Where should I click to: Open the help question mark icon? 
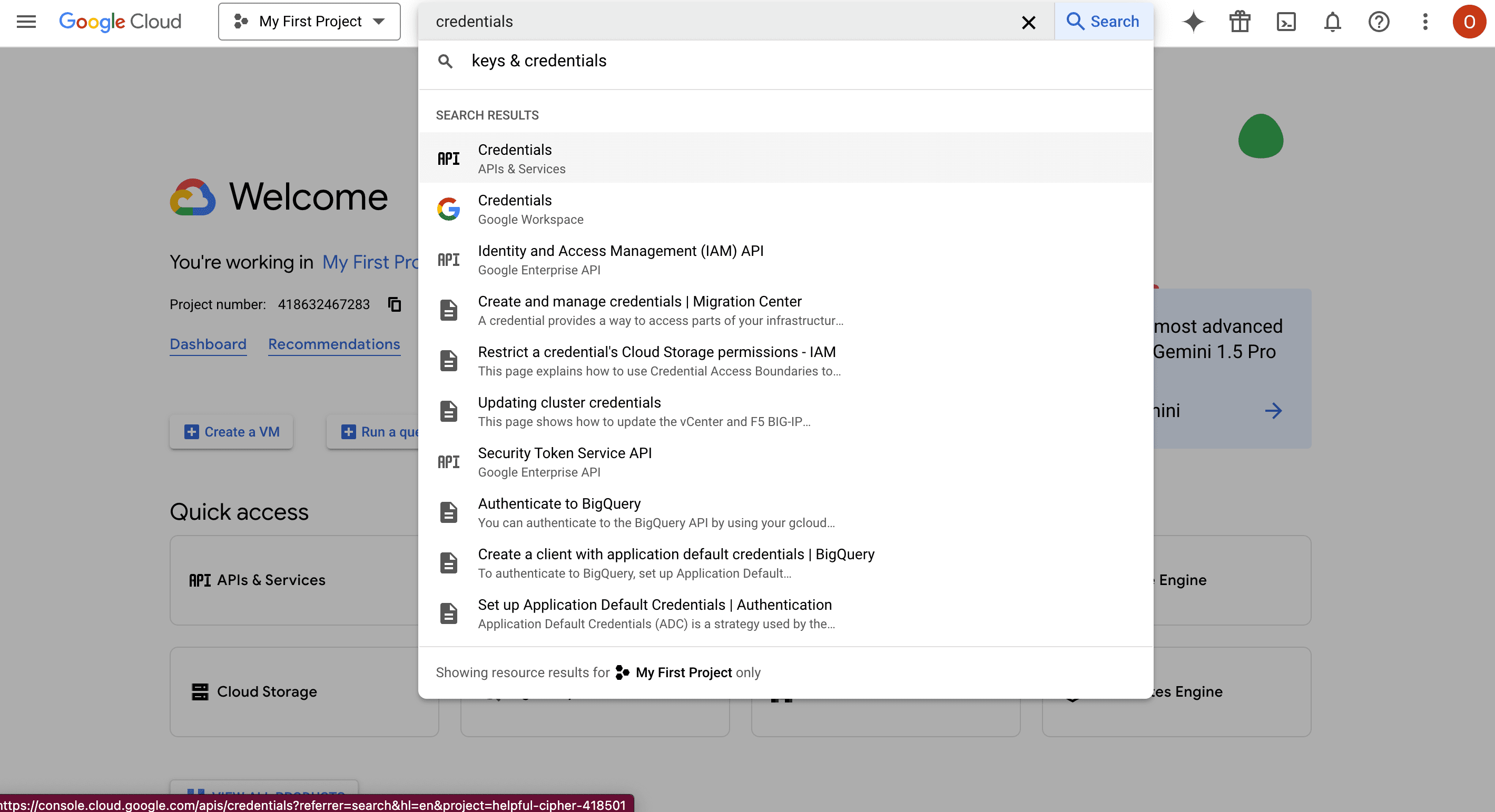(1379, 22)
